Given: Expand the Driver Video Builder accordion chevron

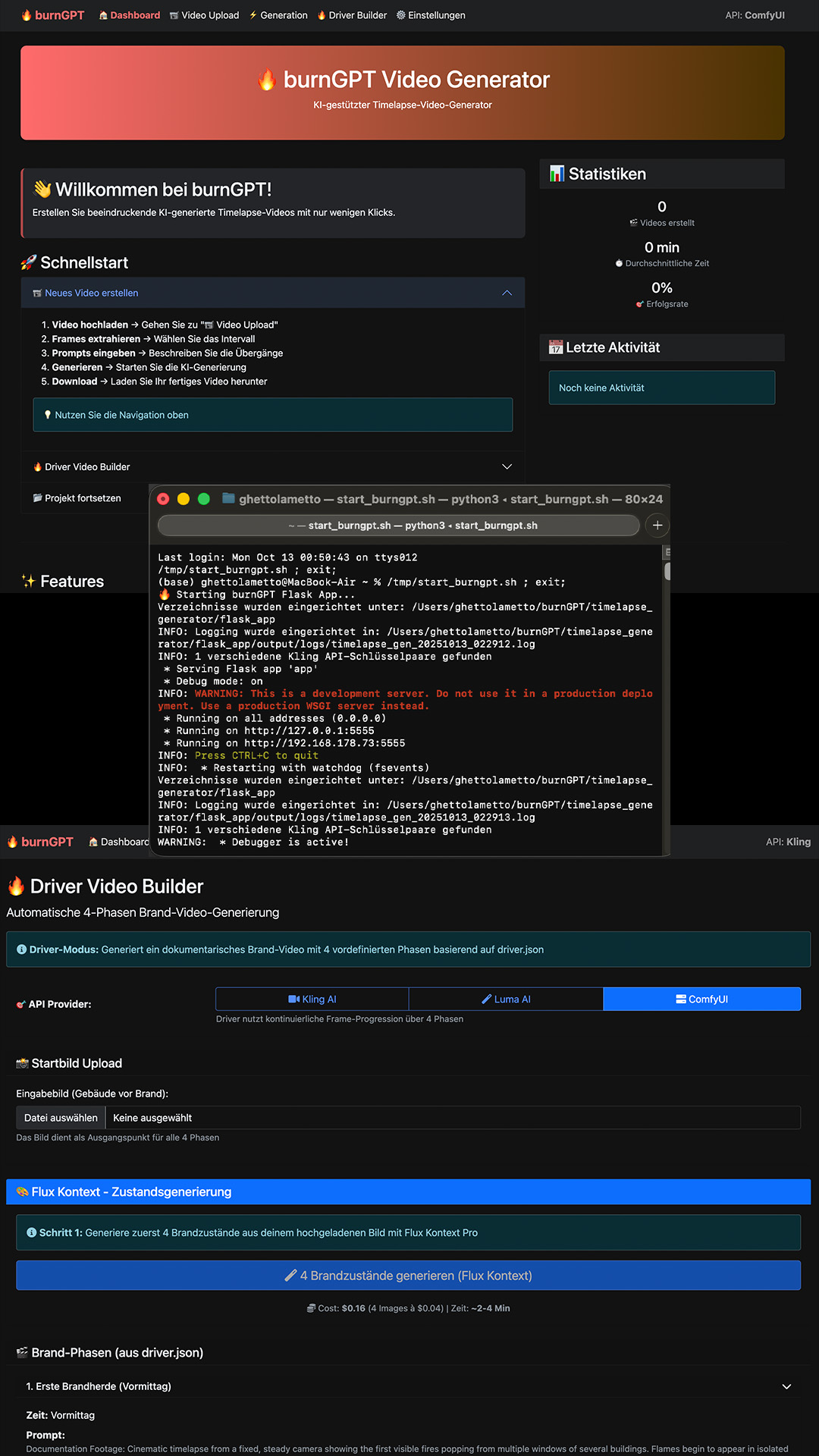Looking at the screenshot, I should [x=507, y=466].
